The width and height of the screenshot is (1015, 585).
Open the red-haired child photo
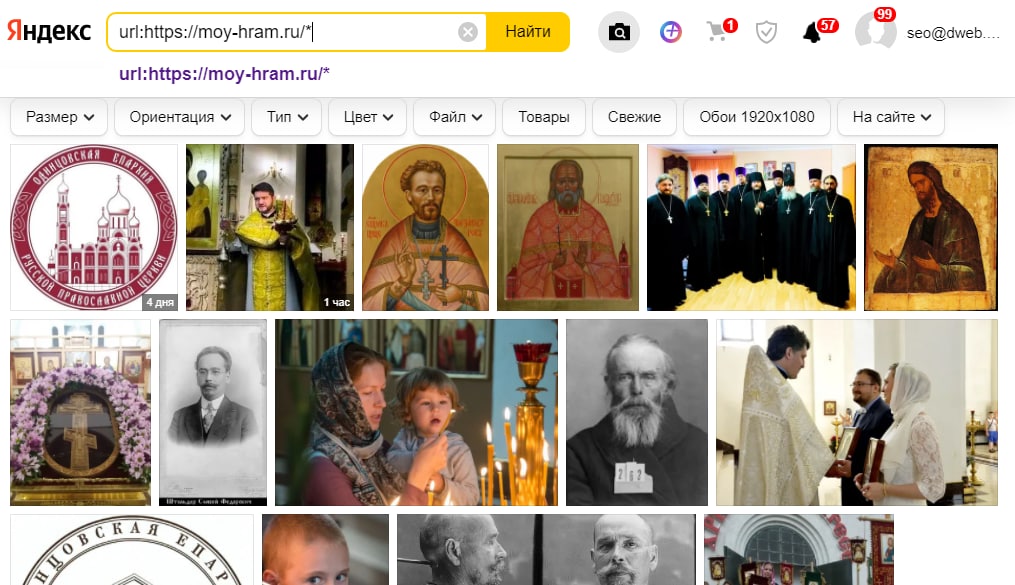click(x=326, y=549)
